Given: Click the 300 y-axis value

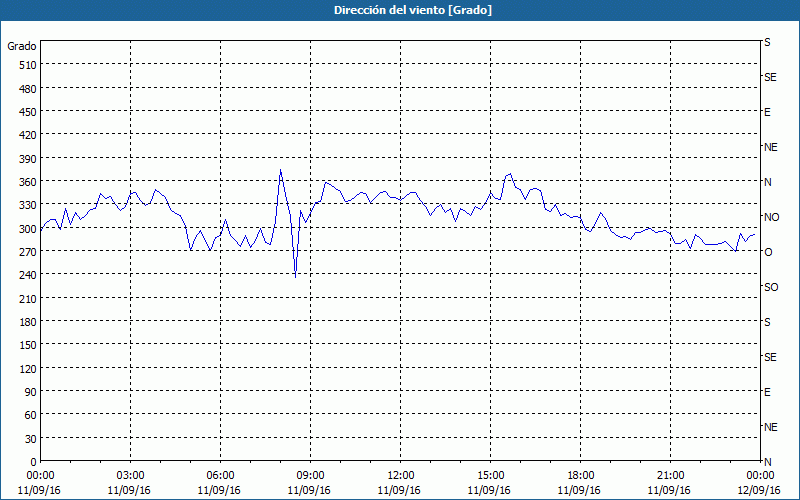Looking at the screenshot, I should [28, 229].
